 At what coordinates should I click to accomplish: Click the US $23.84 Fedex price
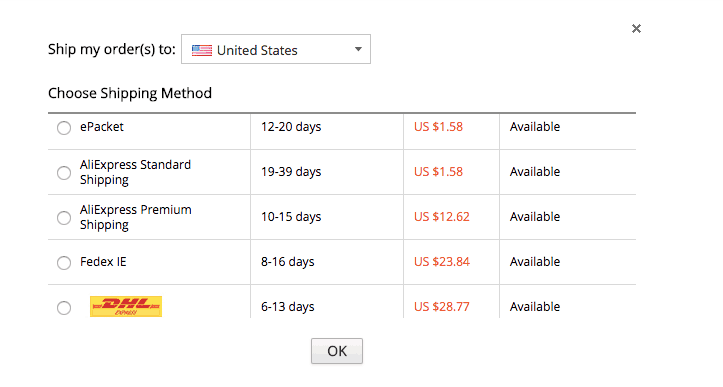click(442, 262)
